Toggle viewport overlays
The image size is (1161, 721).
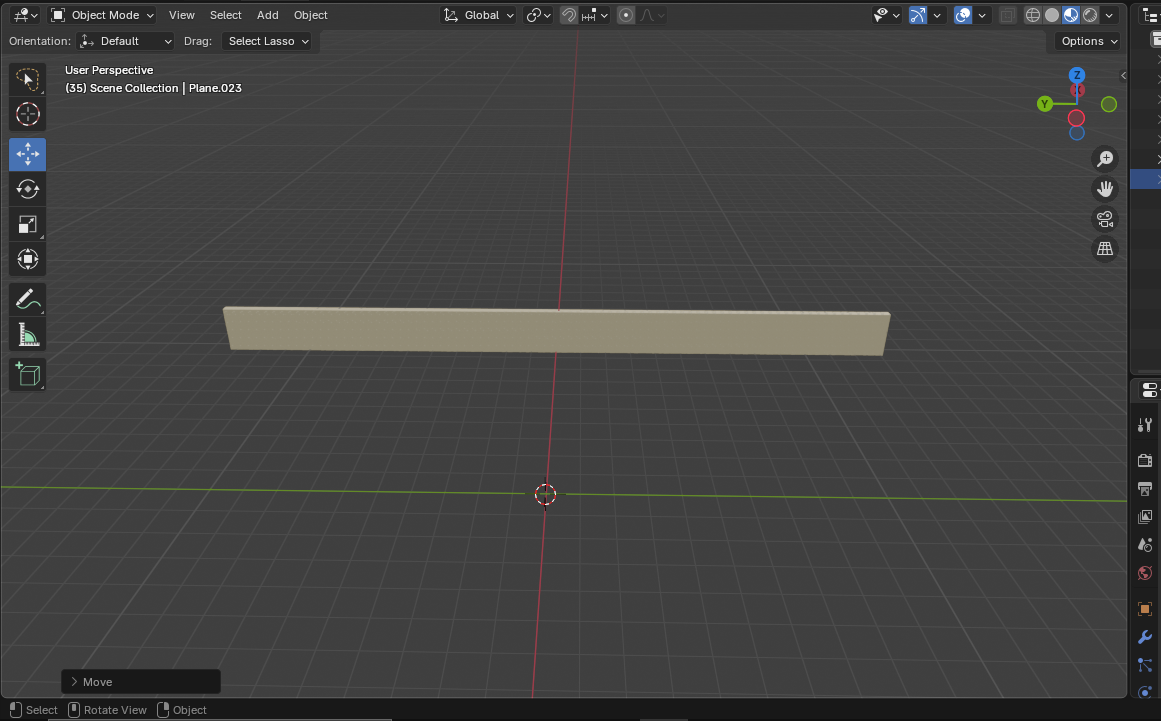[x=963, y=15]
